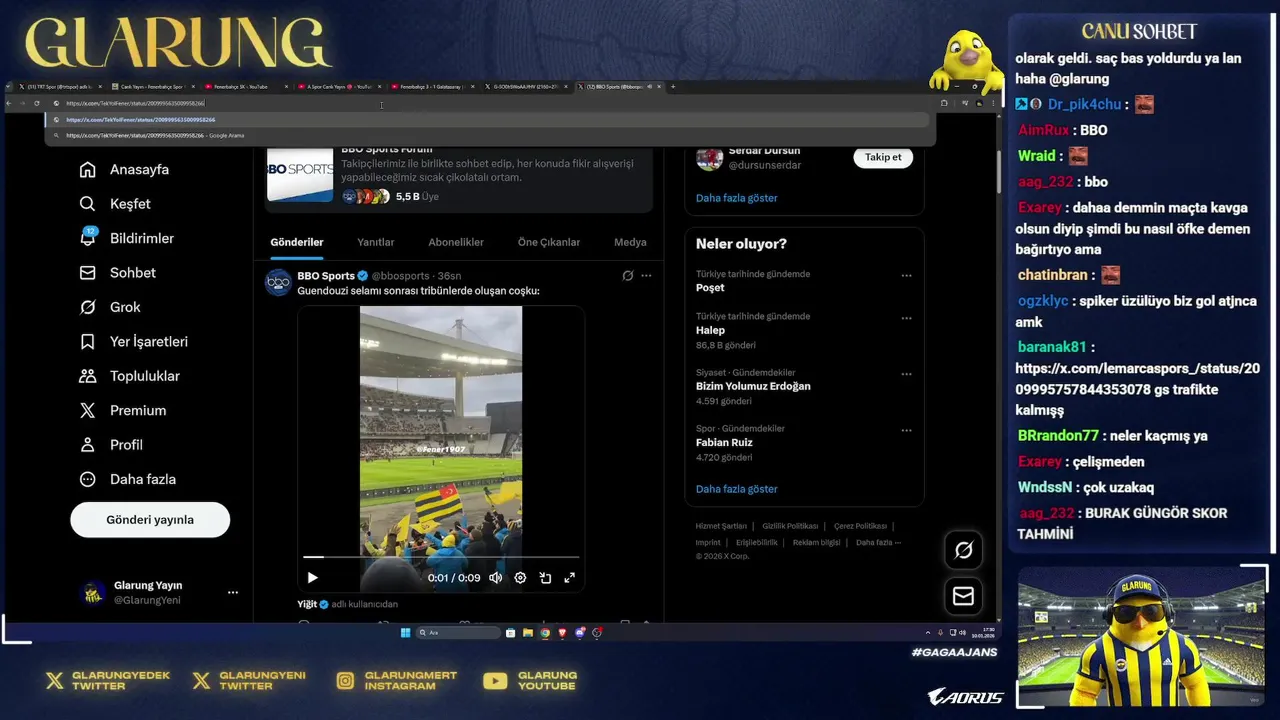The image size is (1280, 720).
Task: Switch to Yanıtlar tab
Action: pyautogui.click(x=376, y=242)
